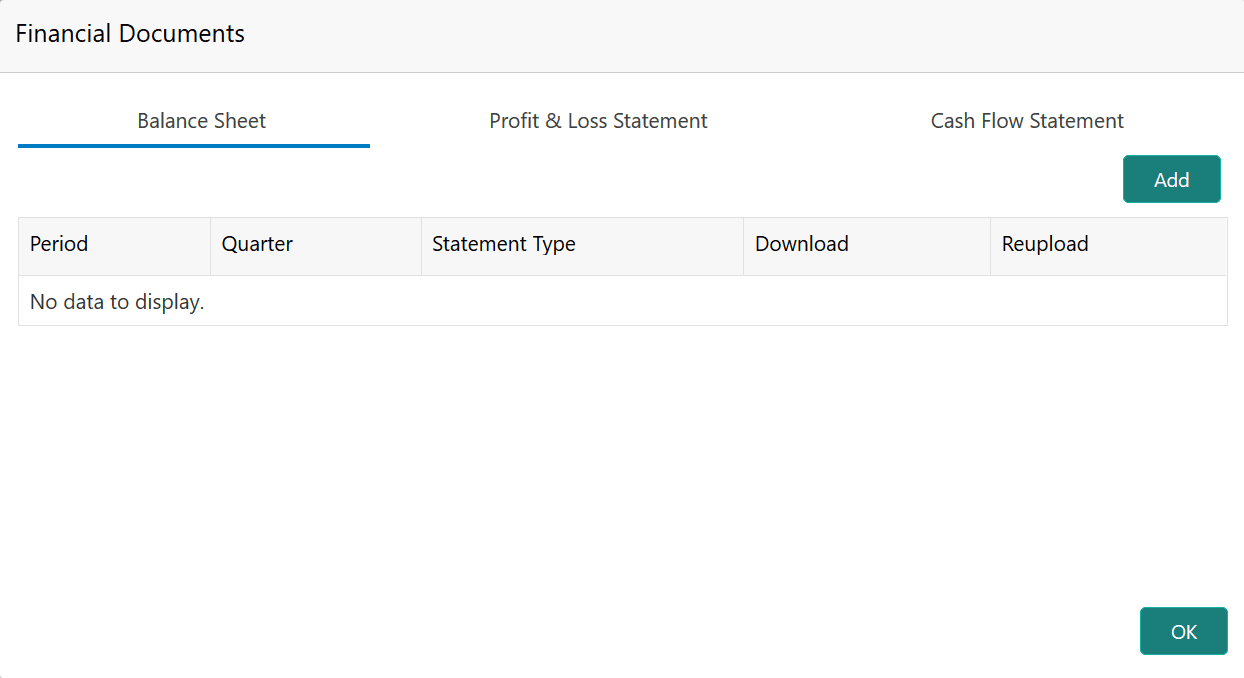This screenshot has height=678, width=1244.
Task: Select the Cash Flow Statement tab
Action: click(1027, 121)
